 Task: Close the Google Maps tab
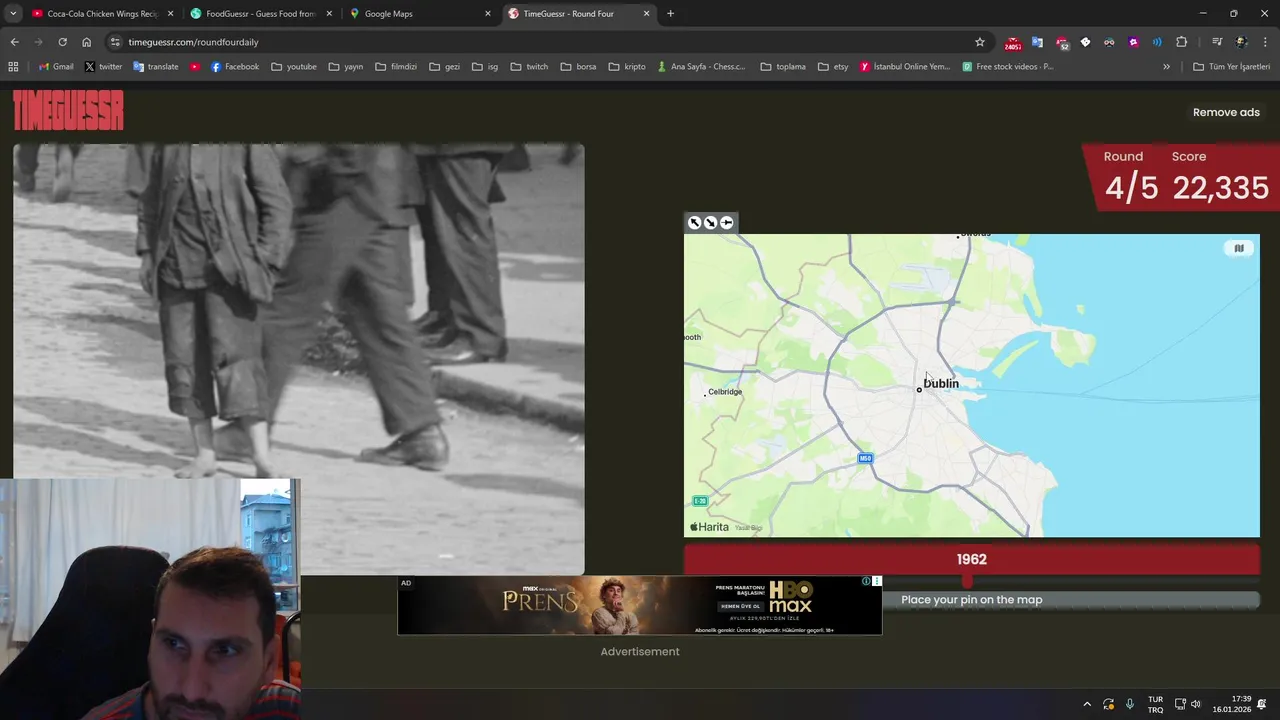488,14
